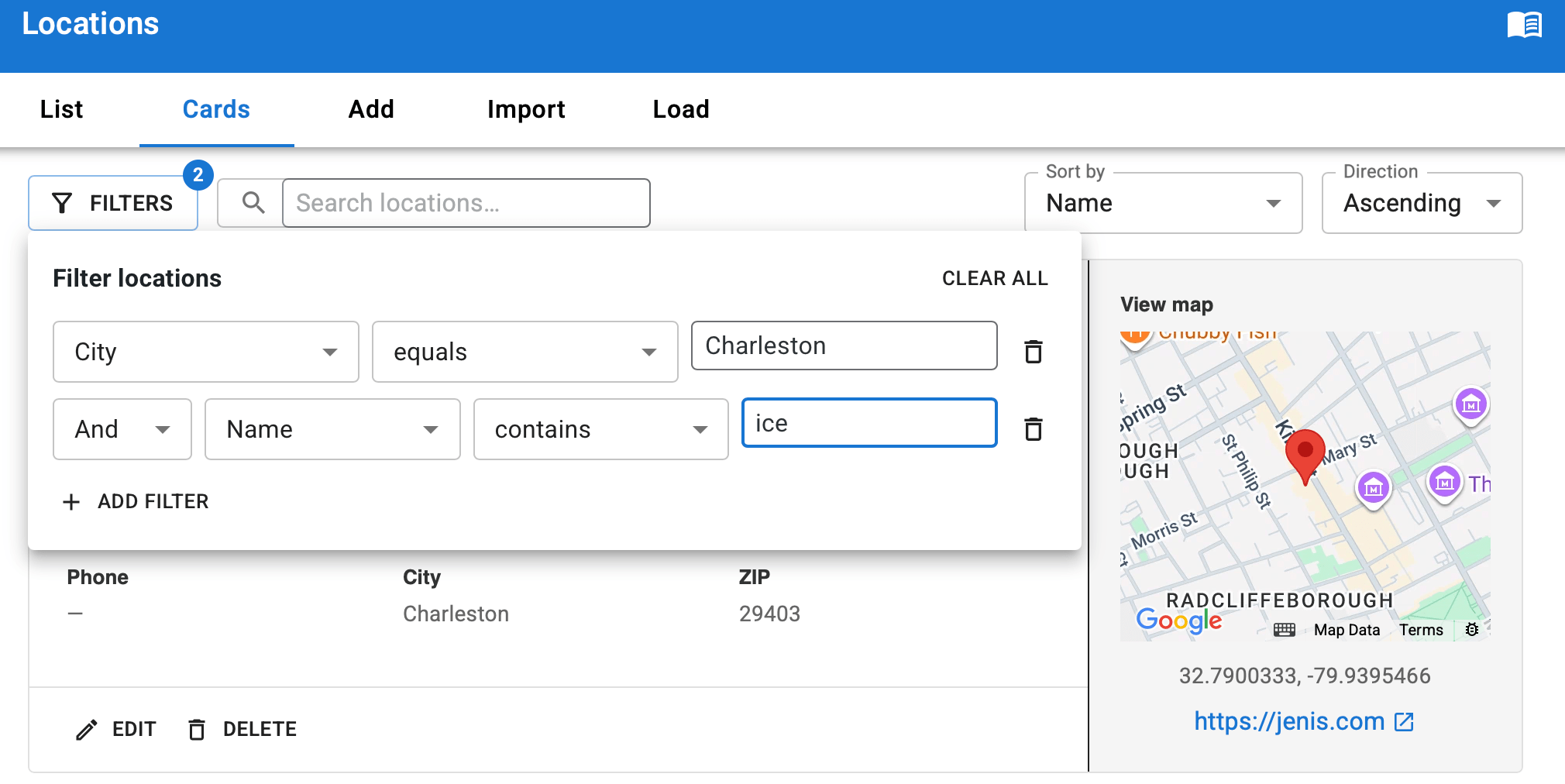The image size is (1565, 784).
Task: Open the documentation book icon
Action: click(1524, 25)
